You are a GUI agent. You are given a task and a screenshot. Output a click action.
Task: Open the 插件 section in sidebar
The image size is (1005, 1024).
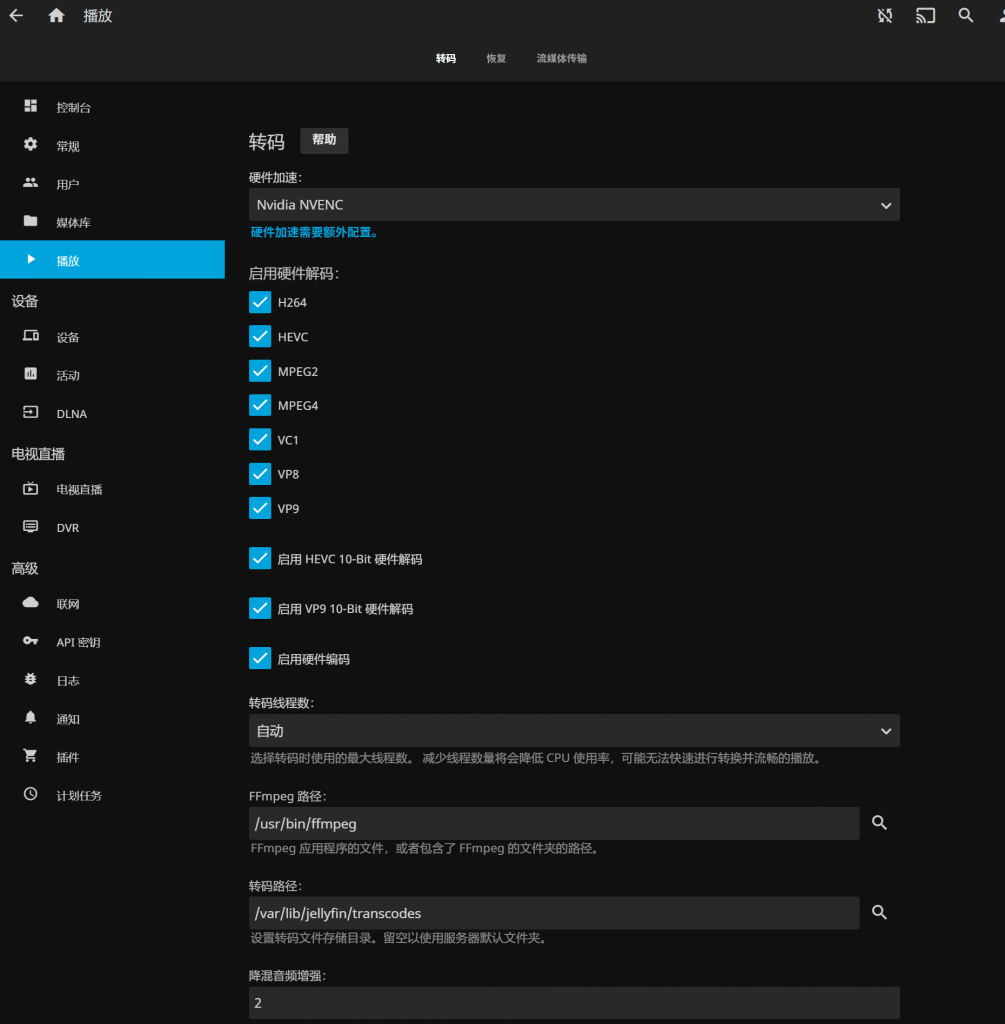click(x=67, y=757)
